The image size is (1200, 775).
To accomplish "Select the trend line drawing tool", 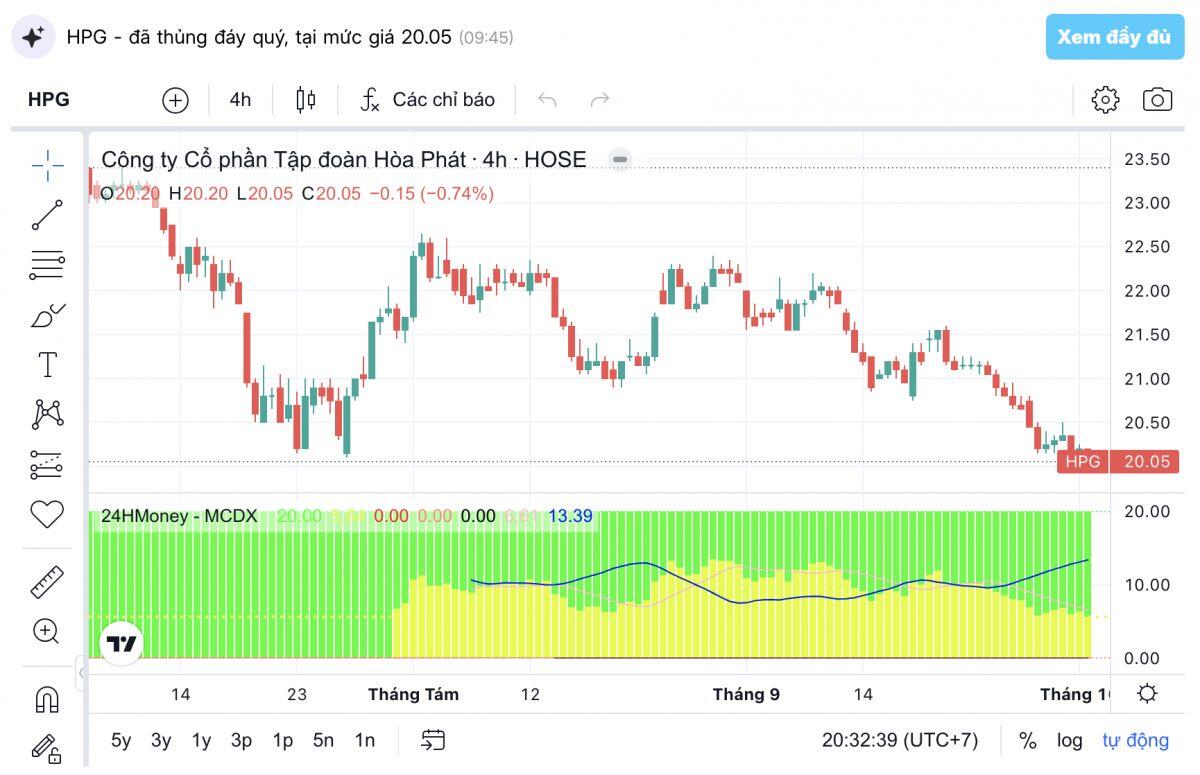I will (47, 215).
